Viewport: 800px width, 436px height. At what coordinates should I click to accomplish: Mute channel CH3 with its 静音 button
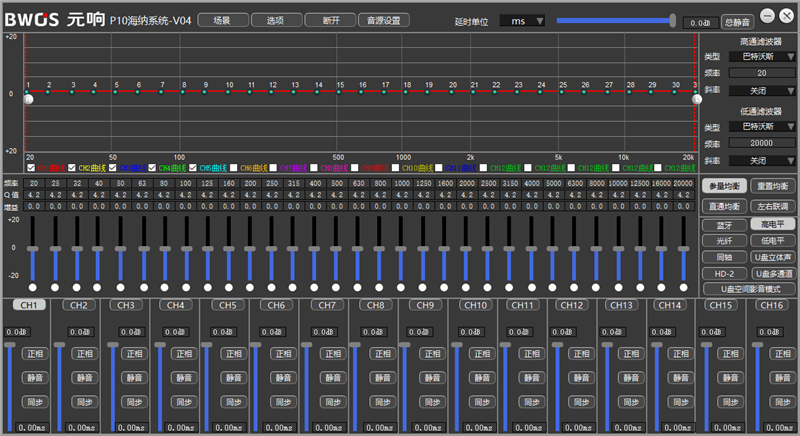(134, 377)
